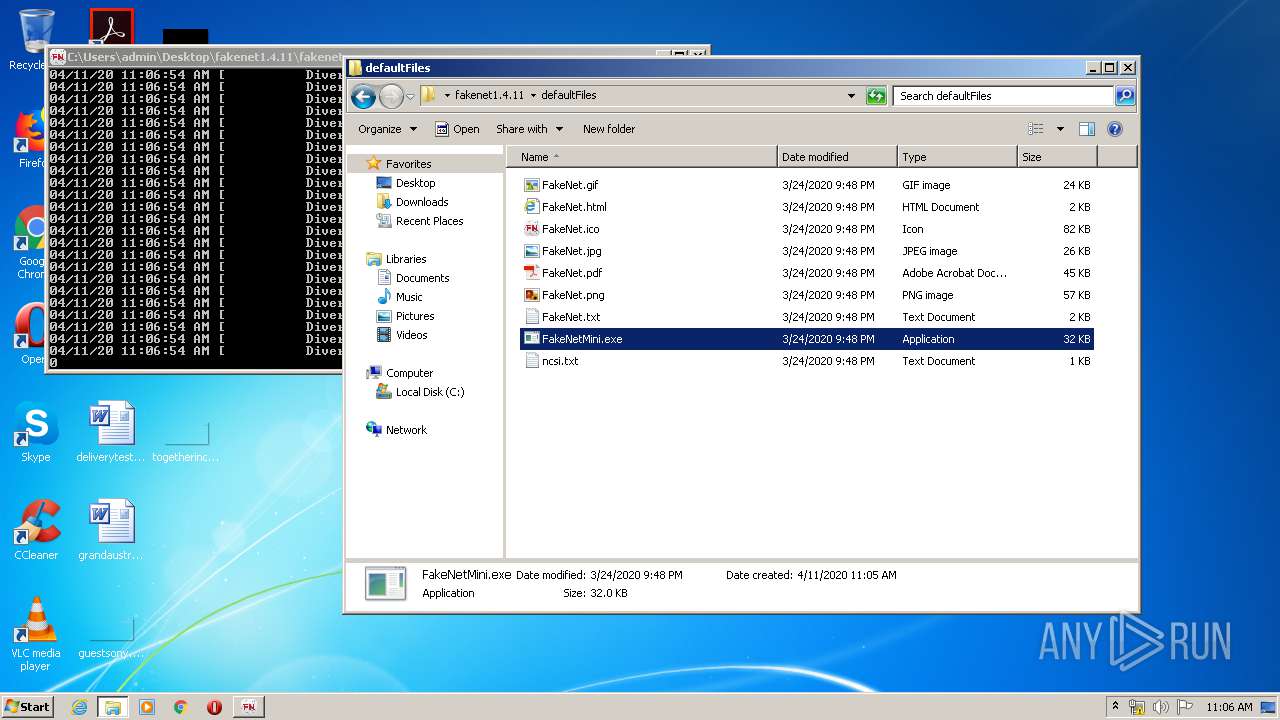This screenshot has width=1280, height=720.
Task: Open the Skype desktop shortcut
Action: click(35, 434)
